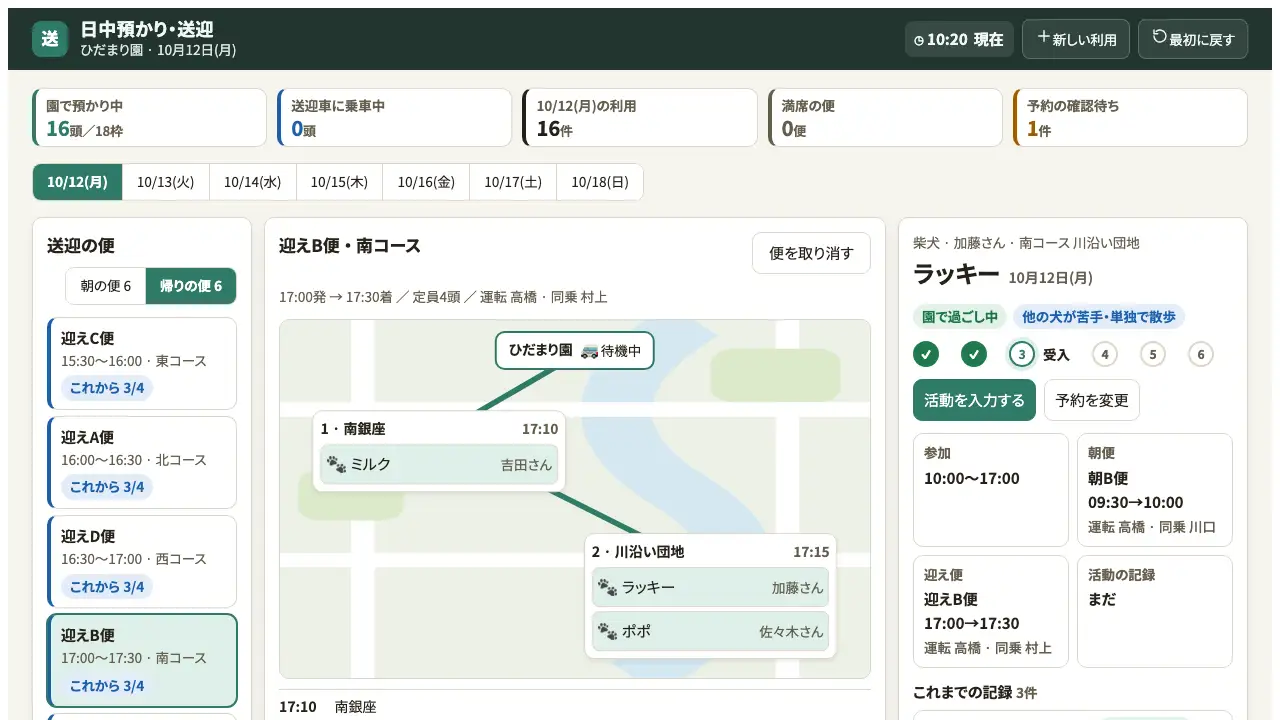The height and width of the screenshot is (720, 1280).
Task: Click the 園で預かり中 summary card
Action: click(x=150, y=118)
